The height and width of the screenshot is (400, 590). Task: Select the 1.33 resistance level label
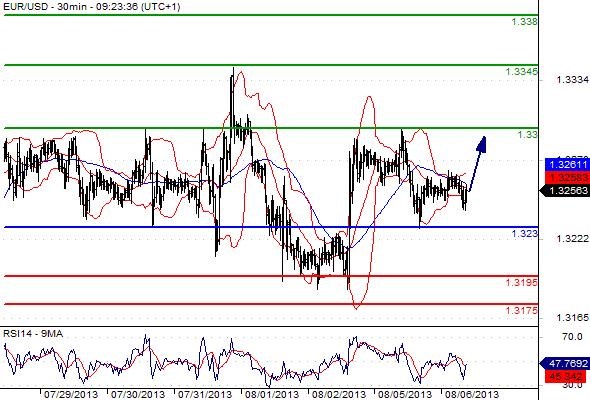(x=528, y=134)
